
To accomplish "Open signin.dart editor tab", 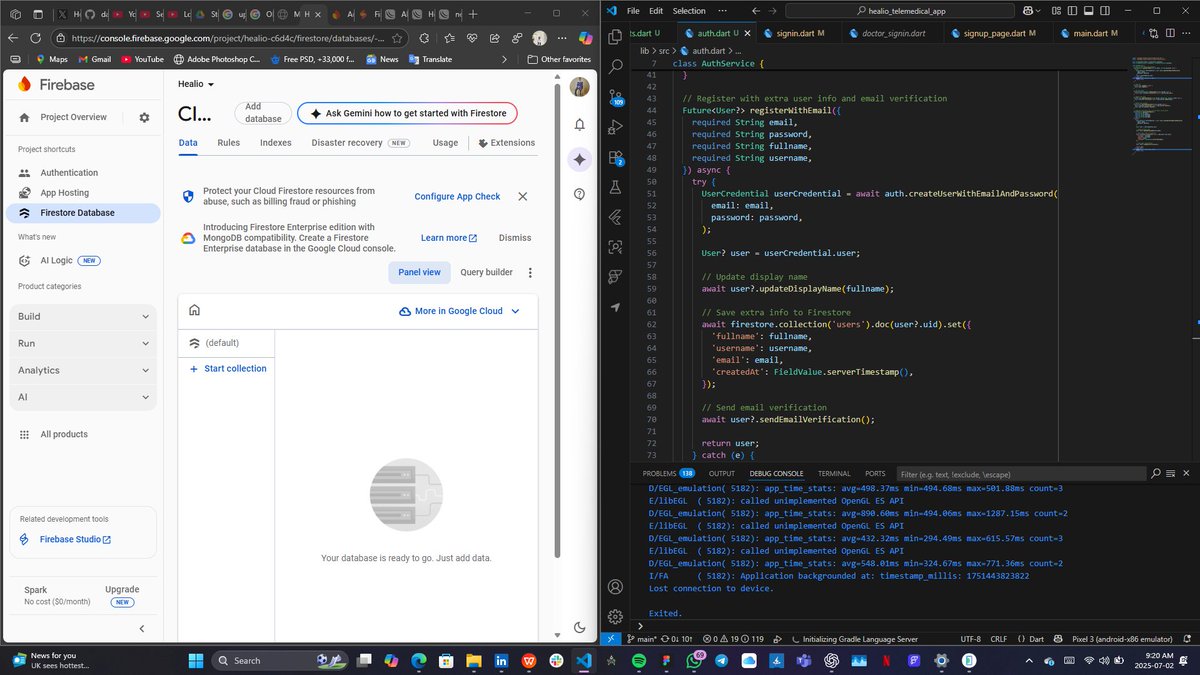I will click(800, 33).
